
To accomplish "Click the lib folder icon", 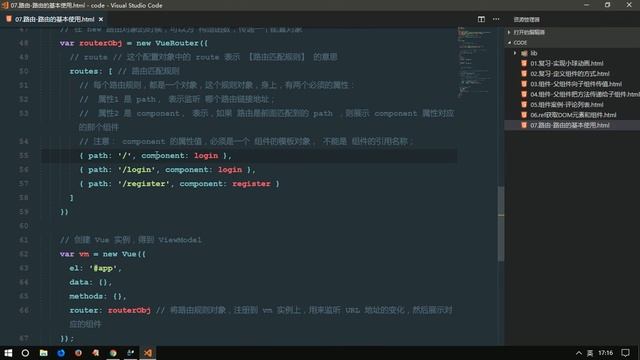I will 524,53.
